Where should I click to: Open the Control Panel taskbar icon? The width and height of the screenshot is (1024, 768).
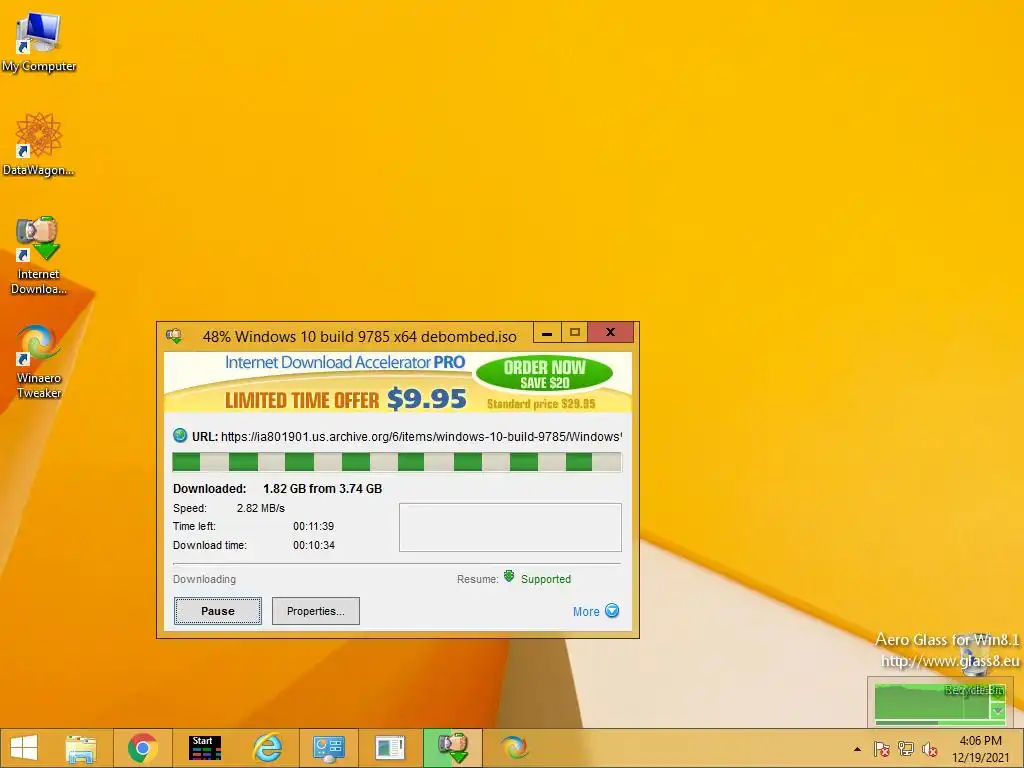coord(328,748)
